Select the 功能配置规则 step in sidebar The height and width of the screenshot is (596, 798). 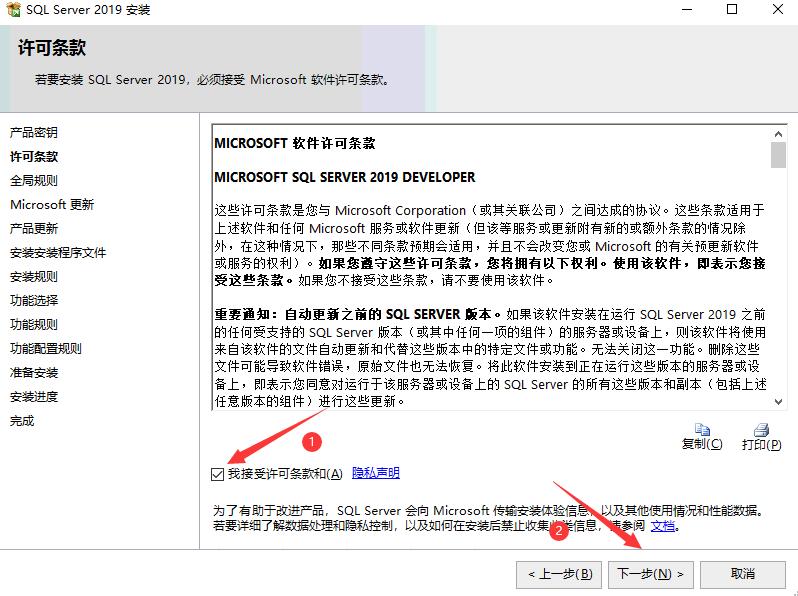coord(46,349)
